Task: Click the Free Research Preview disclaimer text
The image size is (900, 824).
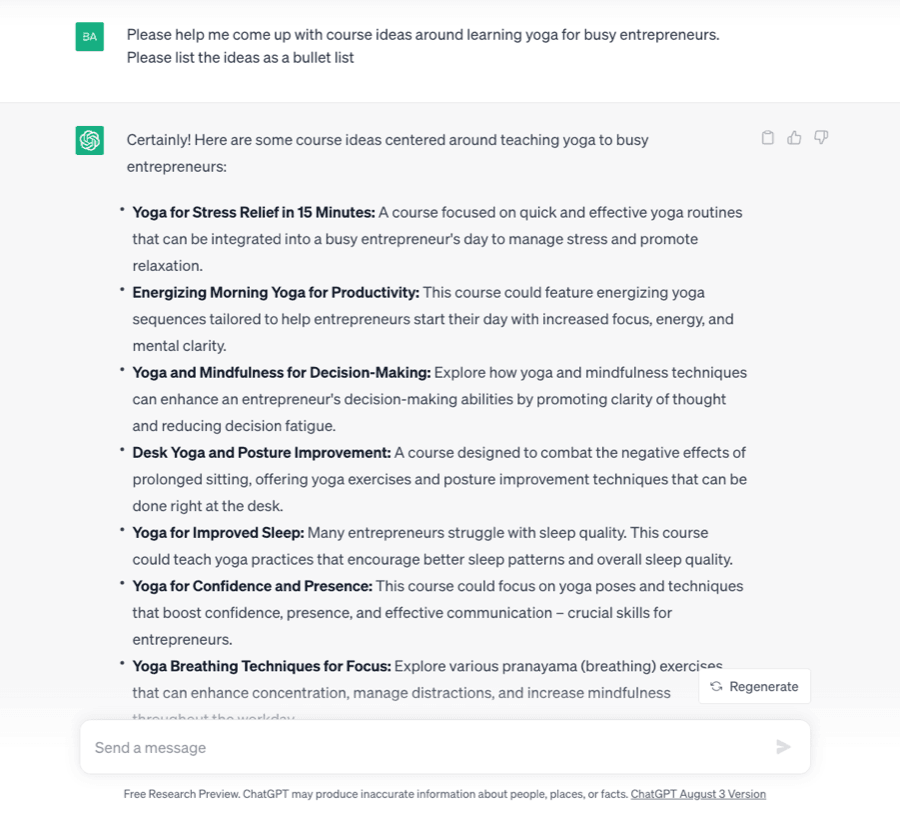Action: [376, 794]
